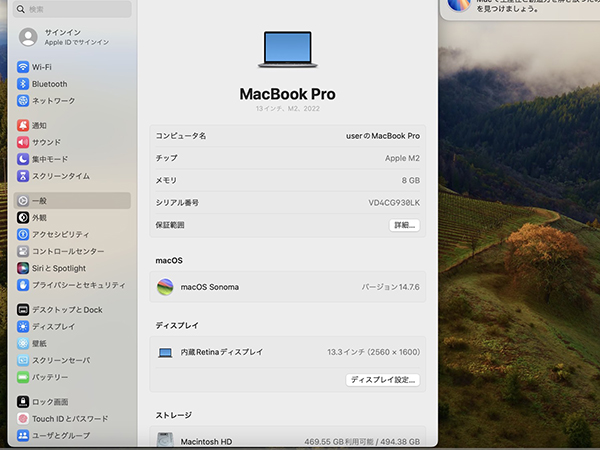Click the 詳細... warranty button
Screen dimensions: 600x450
(x=404, y=225)
